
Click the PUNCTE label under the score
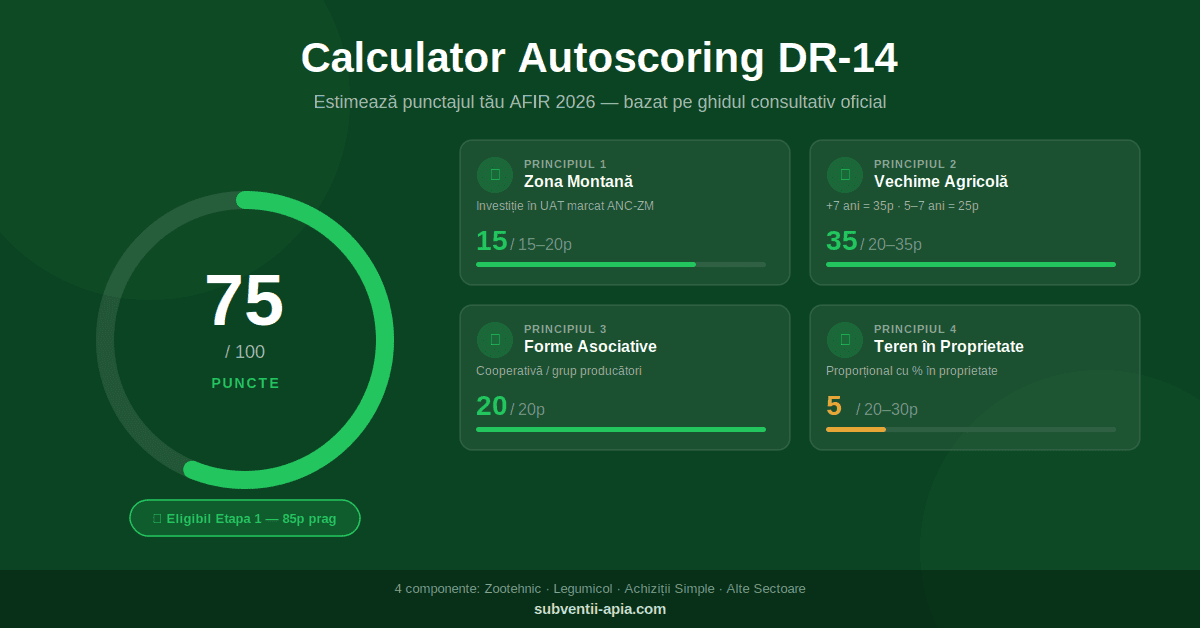(245, 383)
